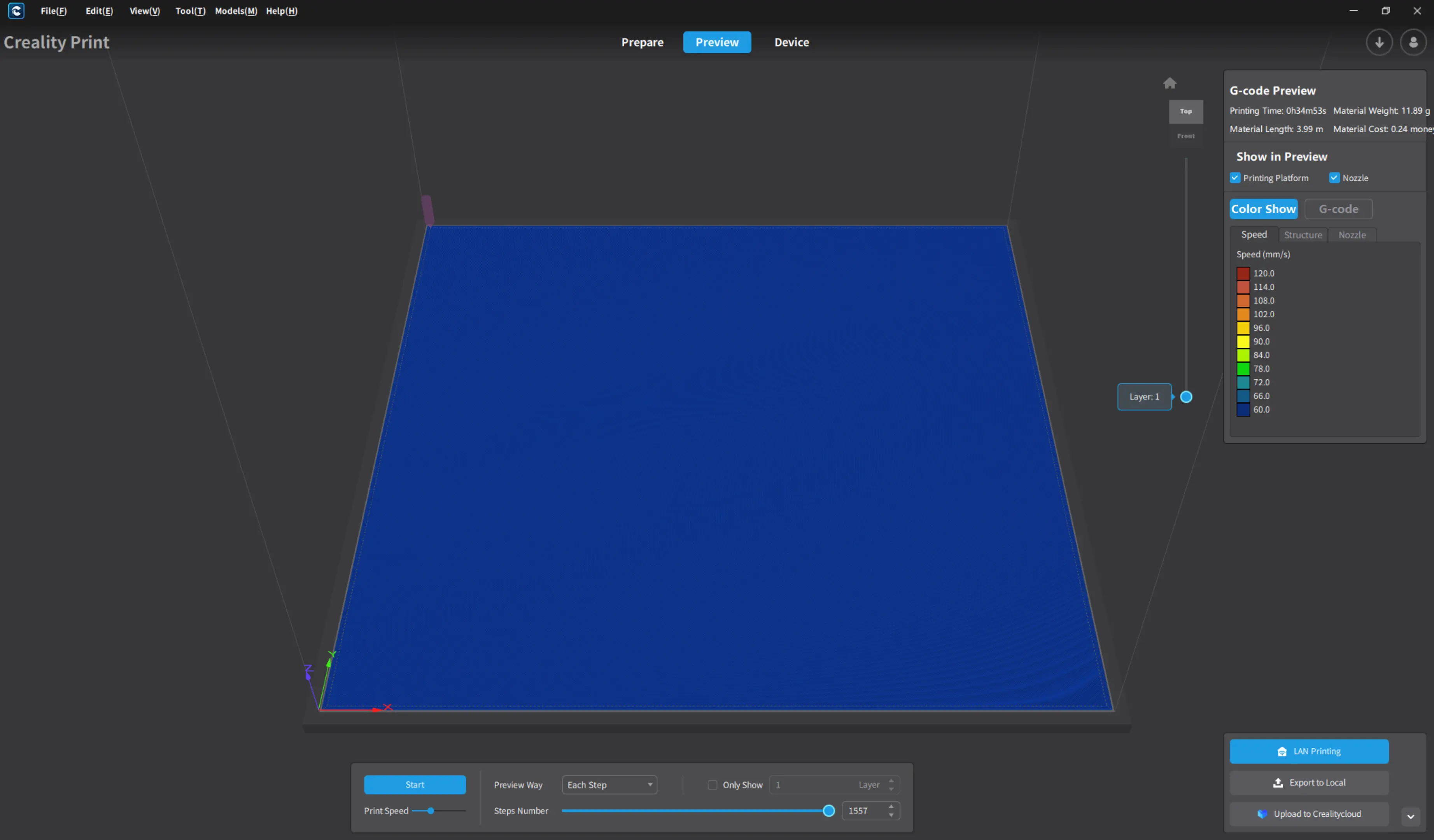This screenshot has height=840, width=1434.
Task: Click the Steps Number slider handle
Action: [829, 811]
